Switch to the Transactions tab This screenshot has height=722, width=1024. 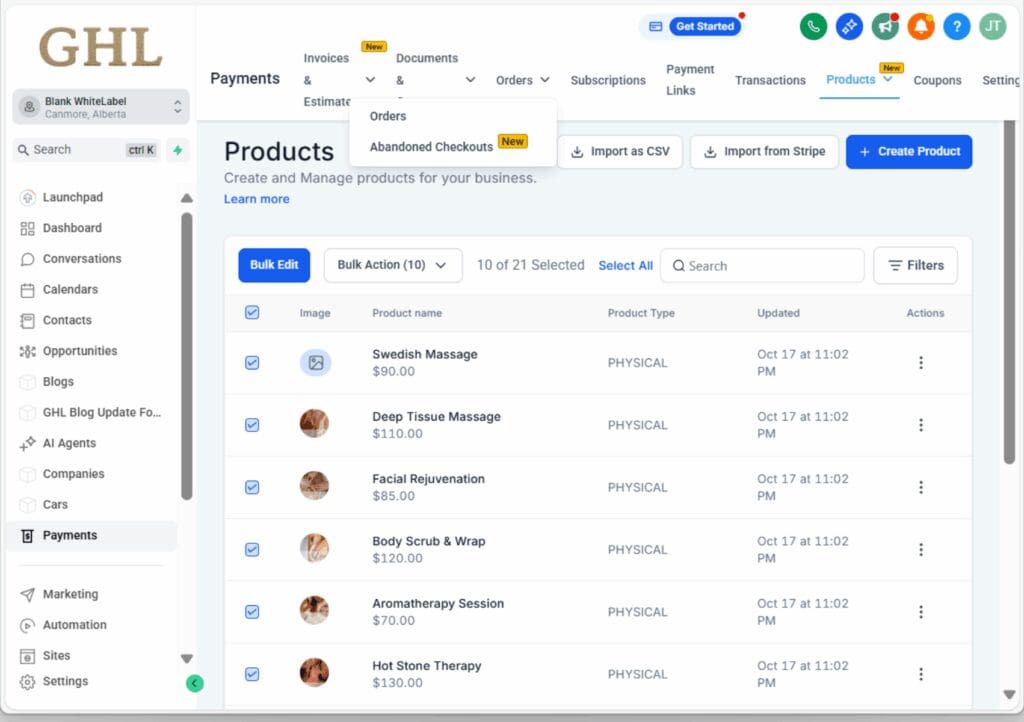point(770,80)
